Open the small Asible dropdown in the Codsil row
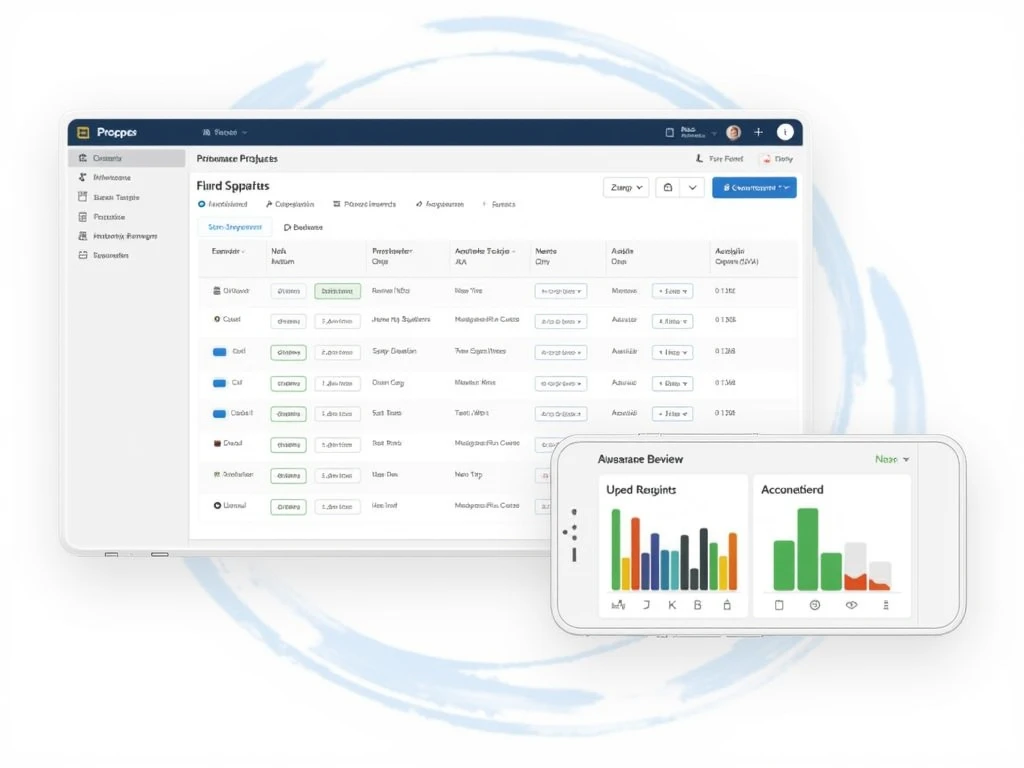The width and height of the screenshot is (1024, 768). [x=673, y=414]
